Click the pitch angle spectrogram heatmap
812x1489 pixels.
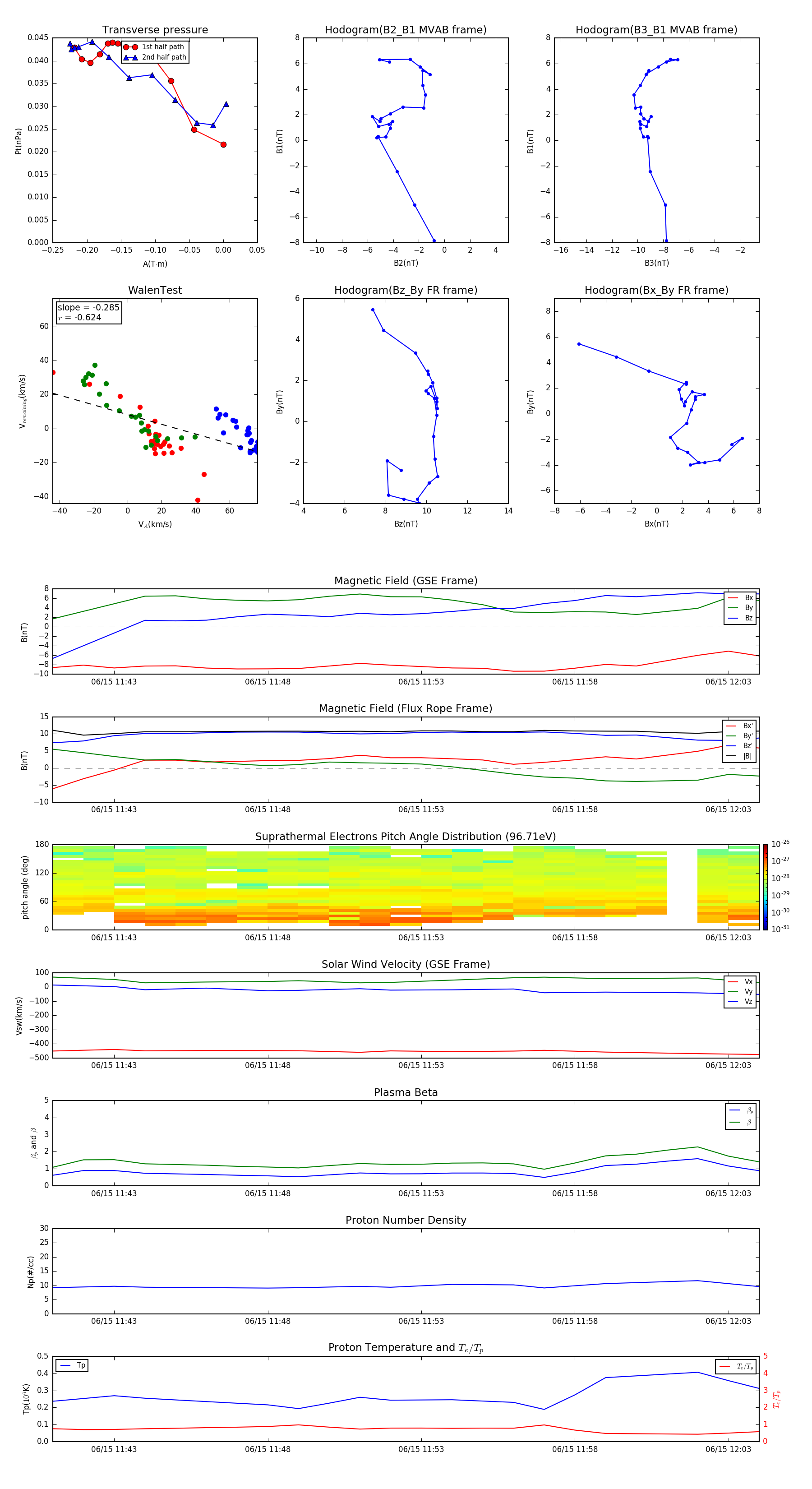406,887
